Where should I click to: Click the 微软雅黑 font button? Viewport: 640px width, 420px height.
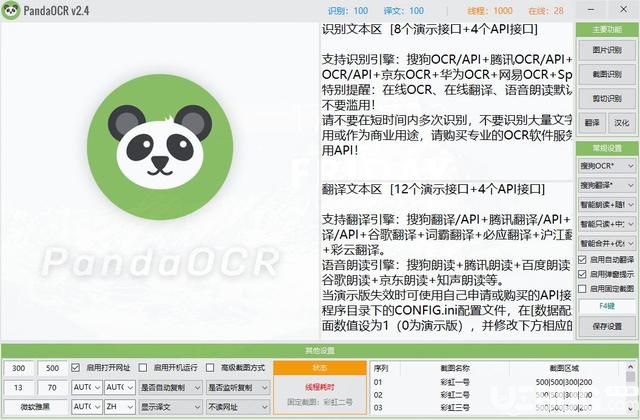pyautogui.click(x=35, y=407)
